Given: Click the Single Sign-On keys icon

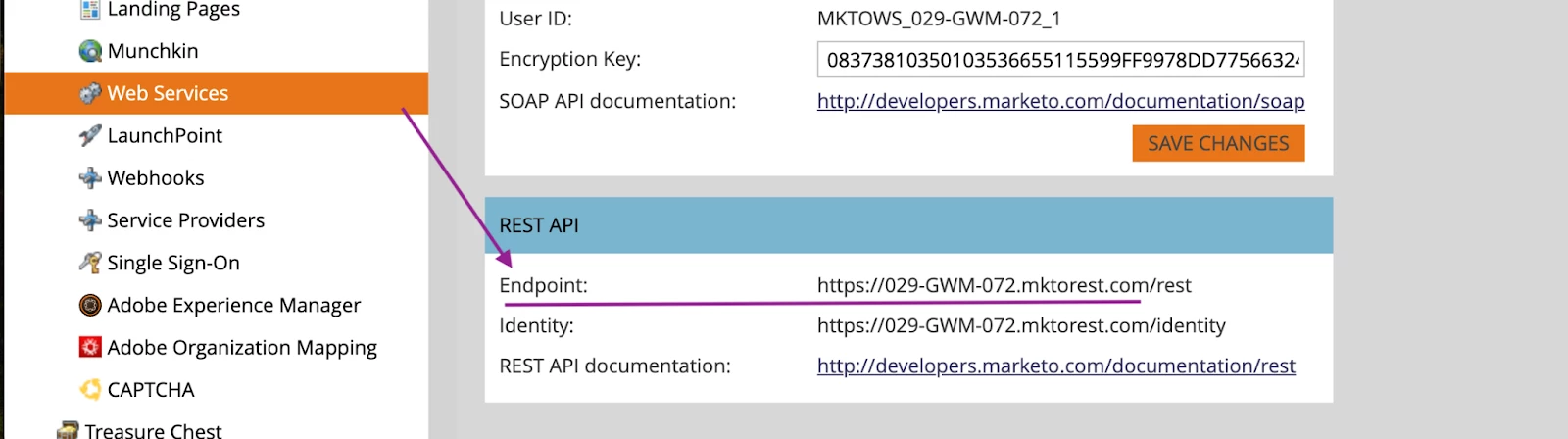Looking at the screenshot, I should [90, 263].
